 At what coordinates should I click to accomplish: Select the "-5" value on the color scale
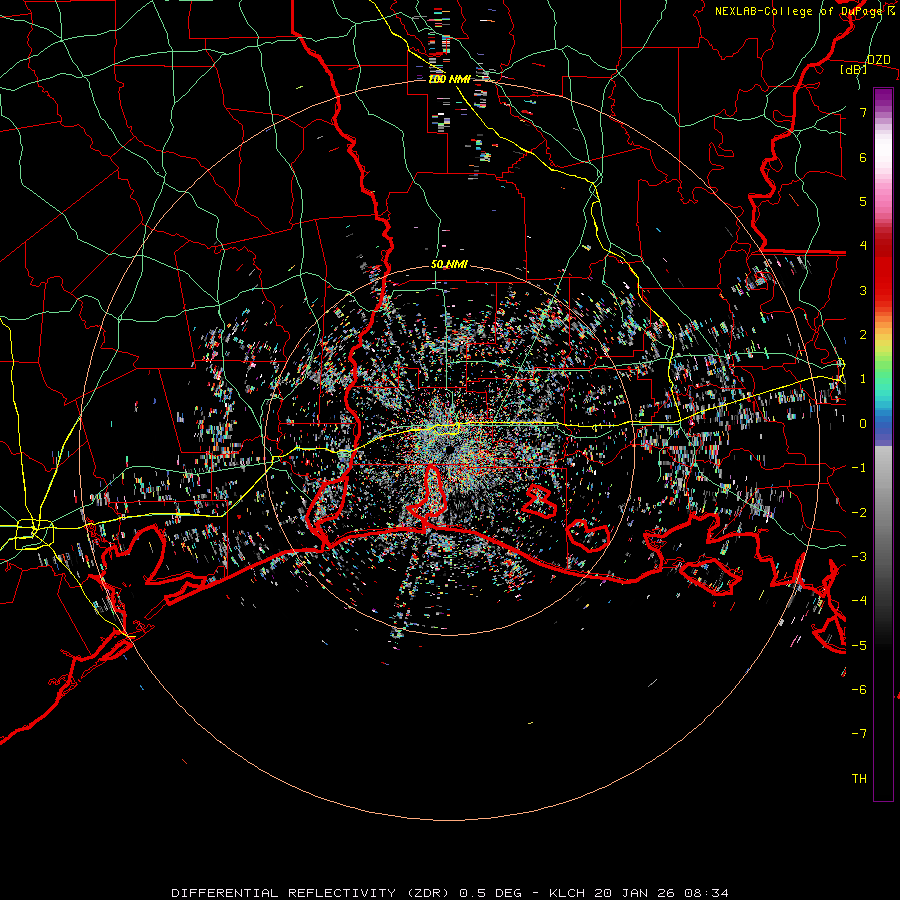tap(859, 646)
